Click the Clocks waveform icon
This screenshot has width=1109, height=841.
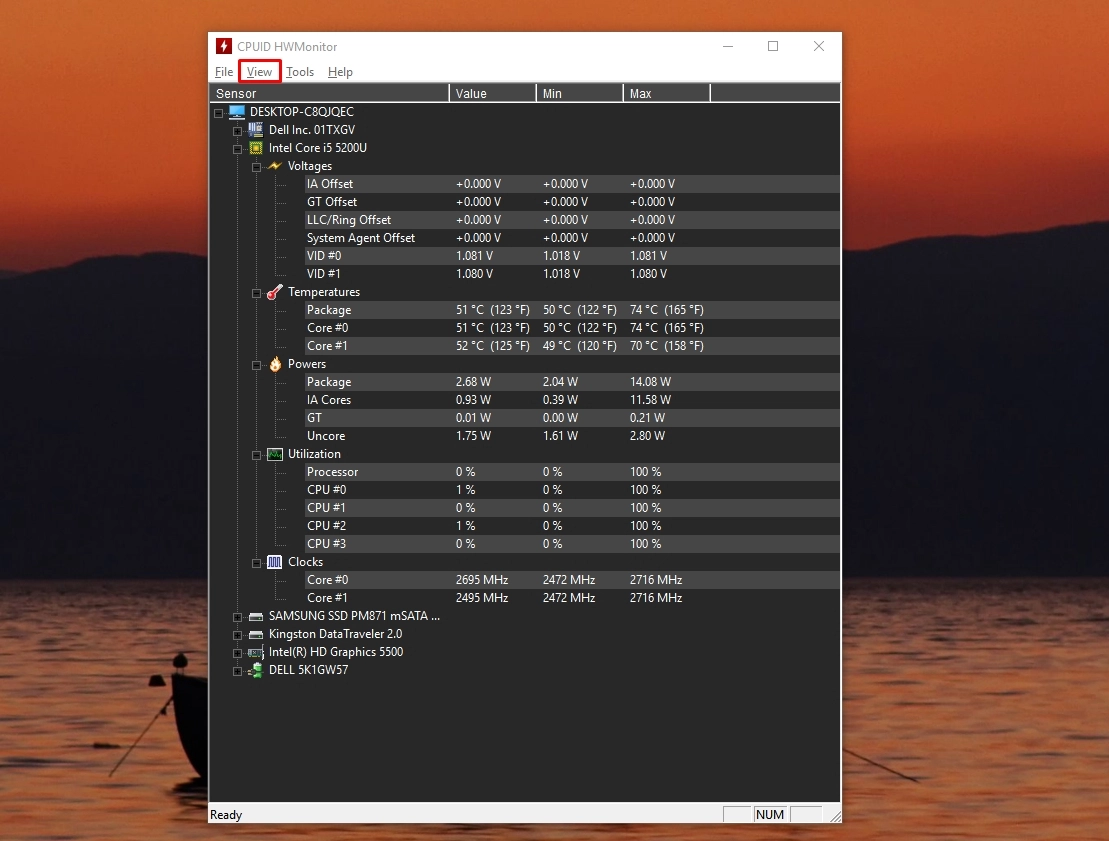tap(274, 562)
